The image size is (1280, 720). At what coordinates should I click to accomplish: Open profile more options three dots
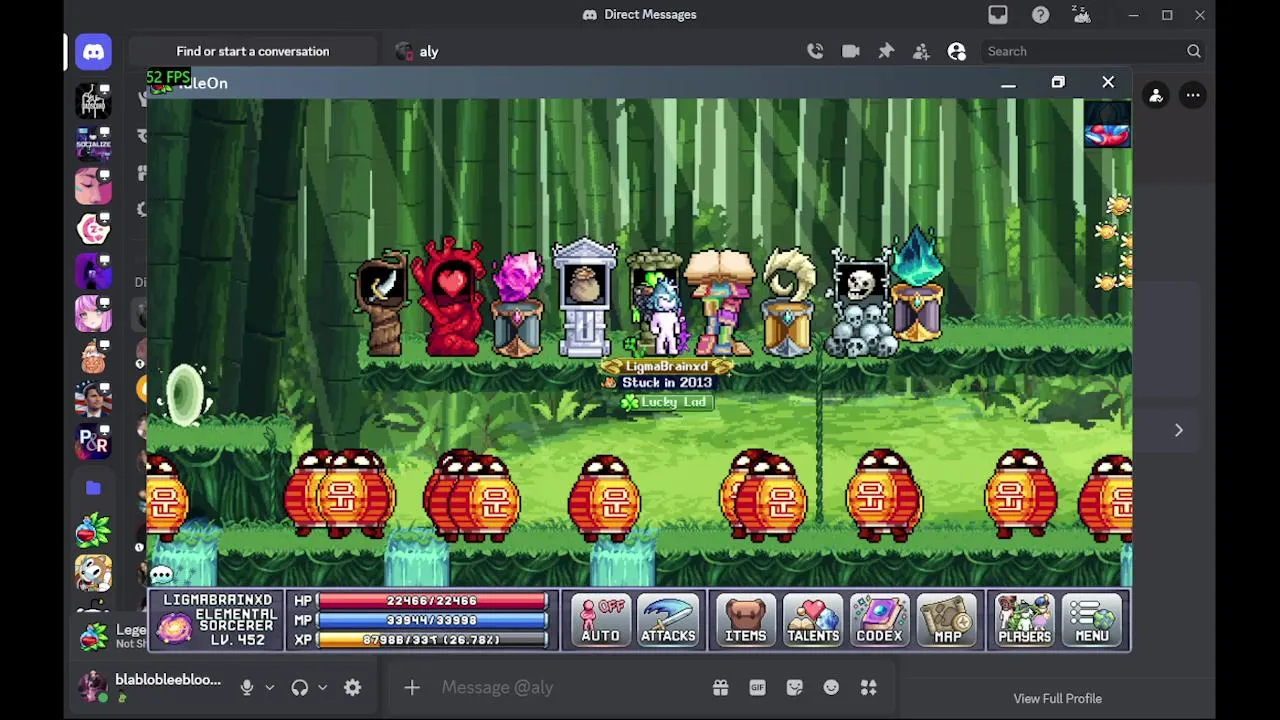point(1193,95)
